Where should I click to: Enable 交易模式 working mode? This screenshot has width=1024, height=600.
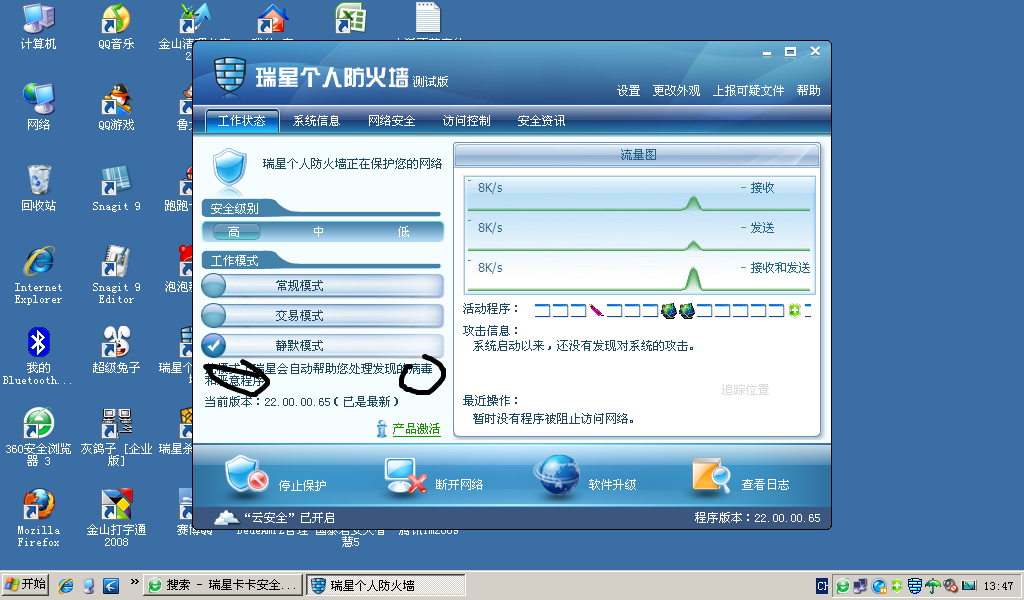click(322, 316)
